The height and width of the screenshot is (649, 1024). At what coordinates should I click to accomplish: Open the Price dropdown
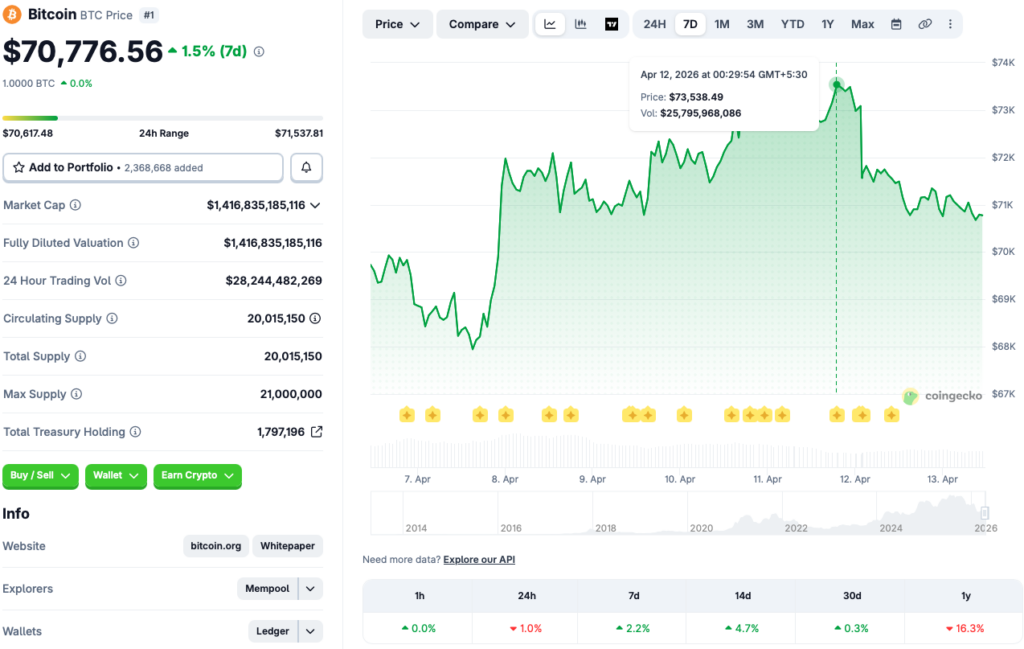(x=397, y=24)
